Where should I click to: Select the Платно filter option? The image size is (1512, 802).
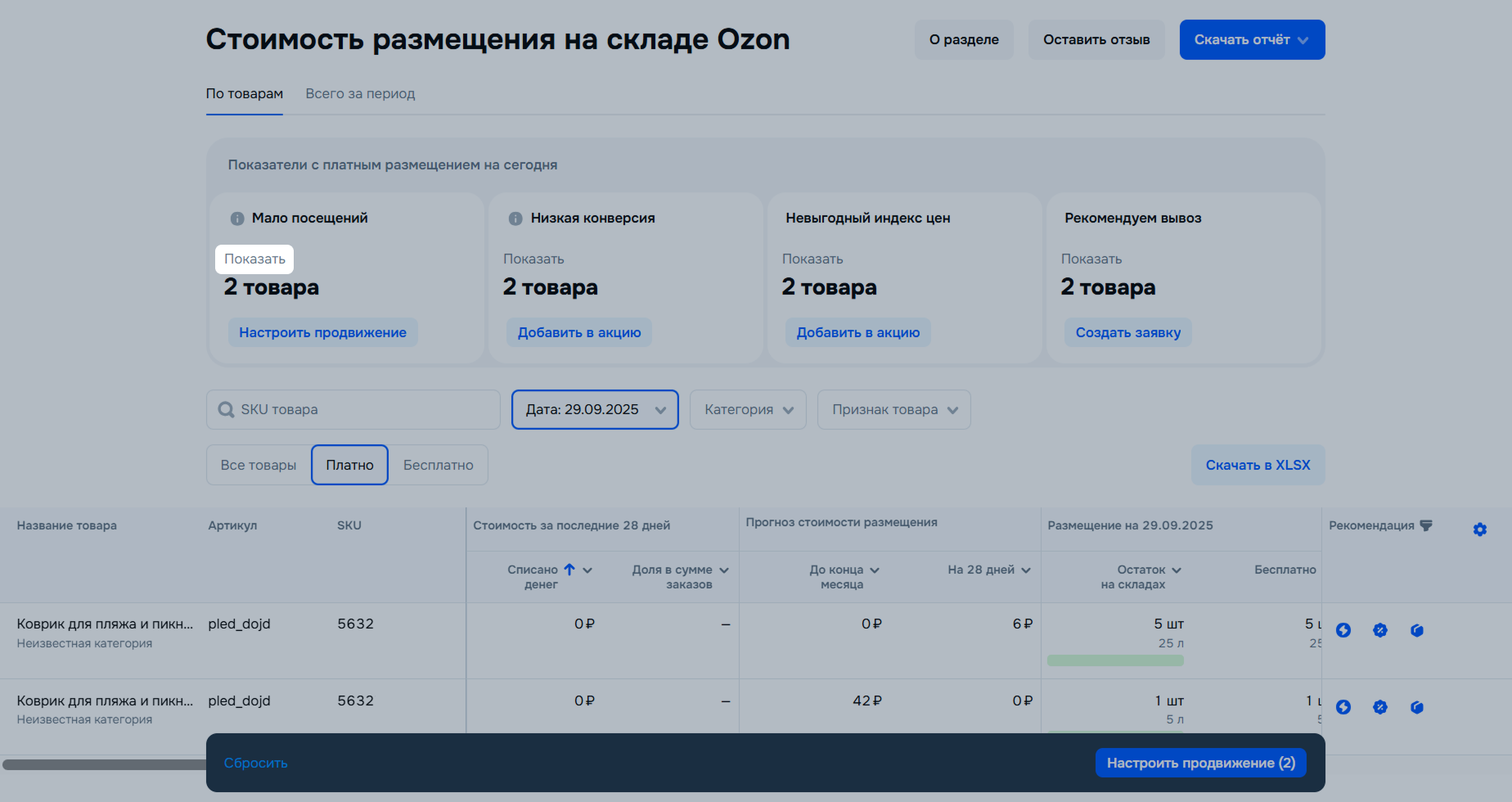(349, 465)
